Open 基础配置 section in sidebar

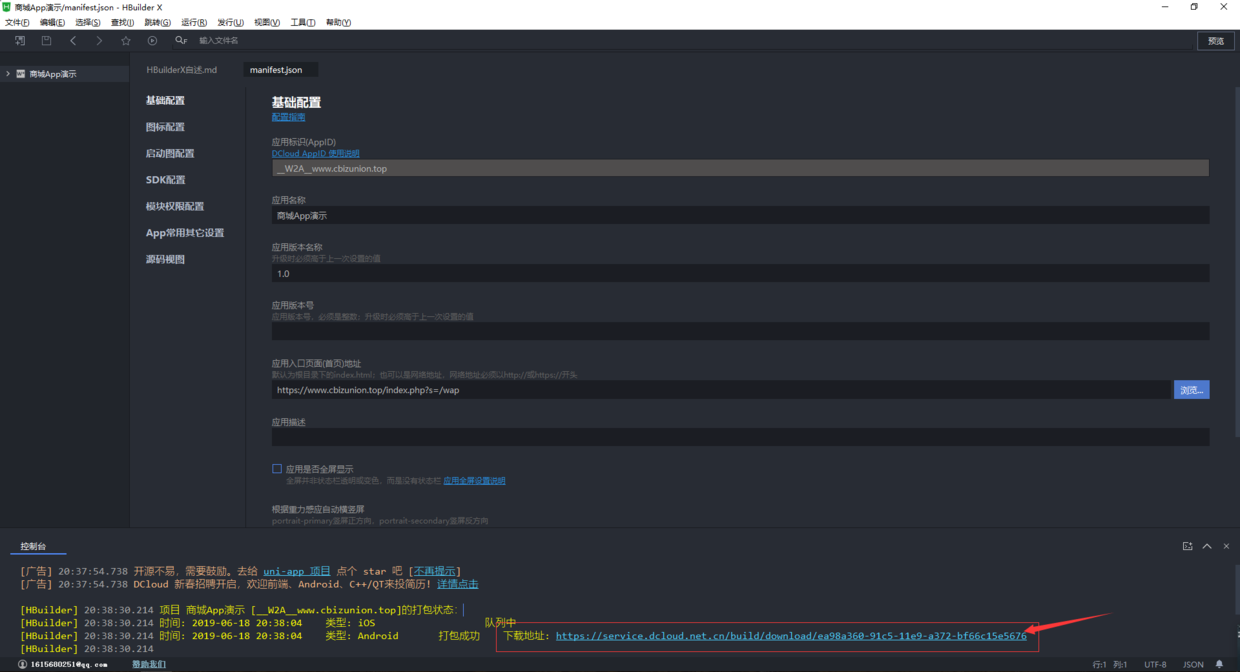tap(165, 101)
